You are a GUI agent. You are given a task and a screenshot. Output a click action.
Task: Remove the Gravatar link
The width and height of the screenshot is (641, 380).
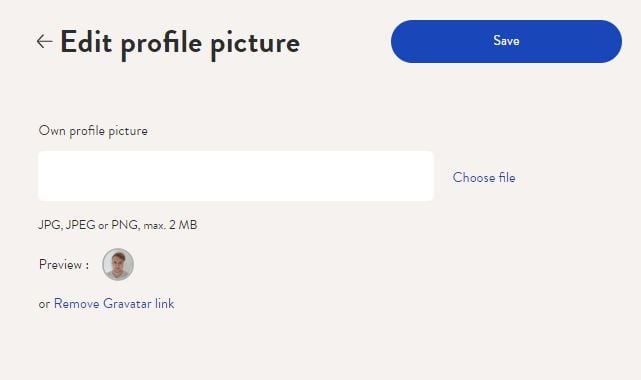tap(114, 304)
